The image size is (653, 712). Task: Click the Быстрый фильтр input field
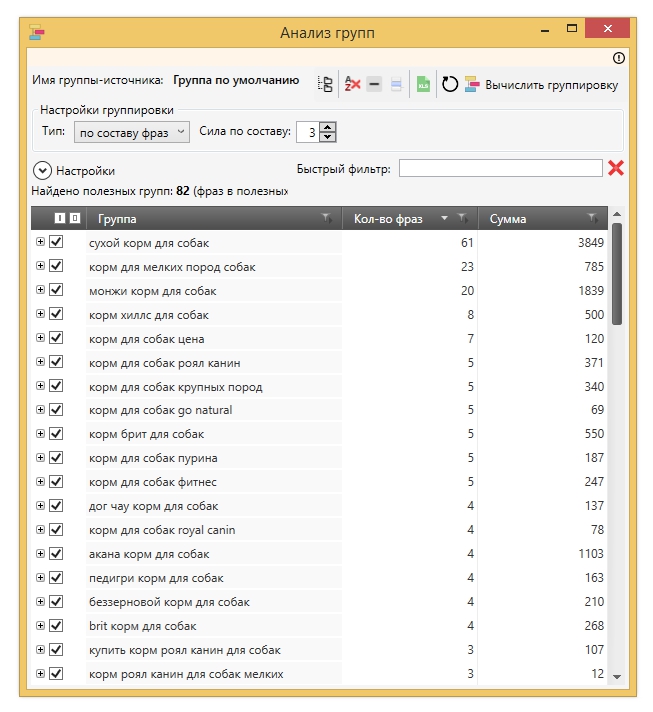pyautogui.click(x=500, y=168)
